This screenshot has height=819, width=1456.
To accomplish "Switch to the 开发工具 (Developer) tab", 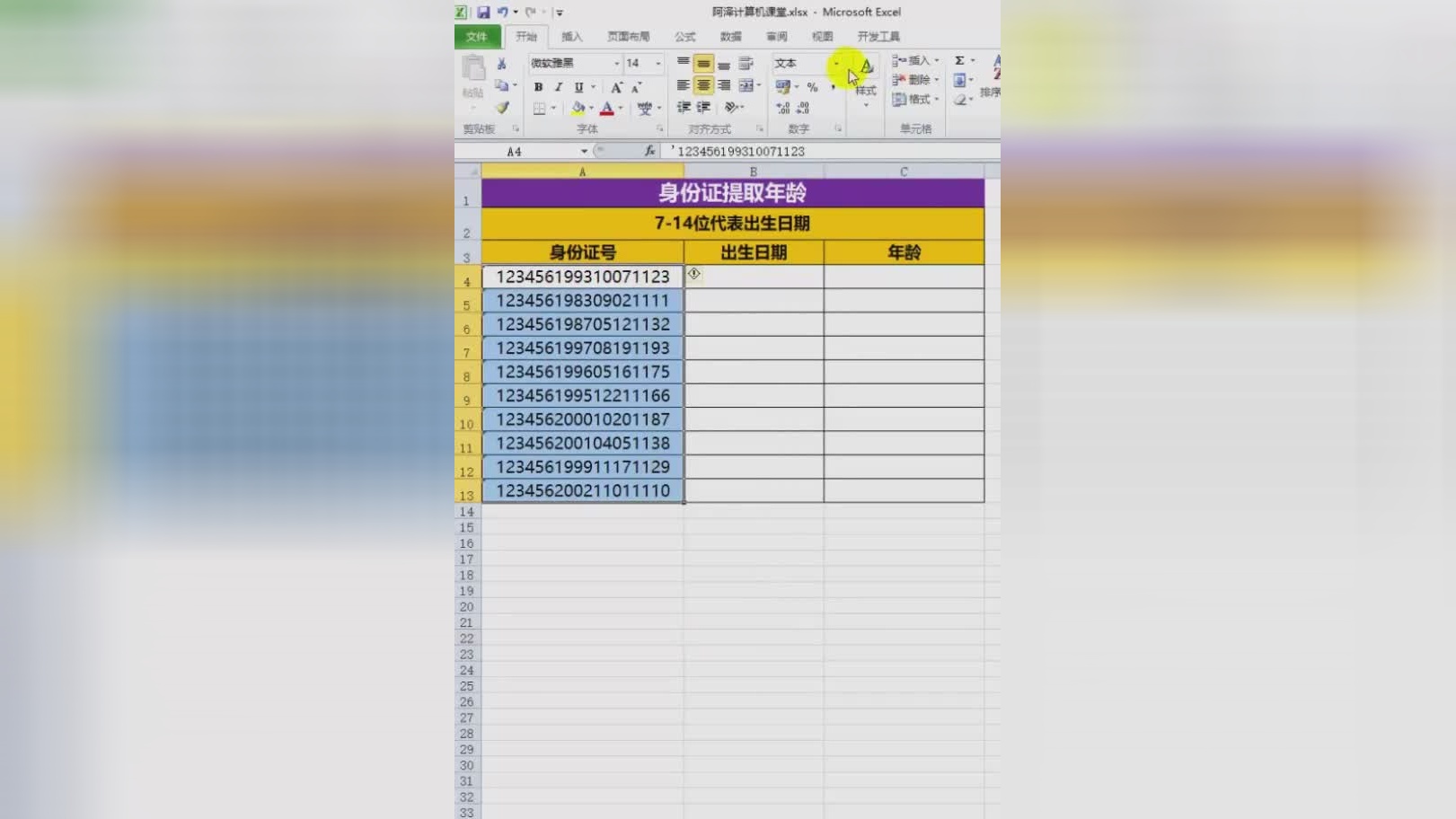I will [x=878, y=37].
